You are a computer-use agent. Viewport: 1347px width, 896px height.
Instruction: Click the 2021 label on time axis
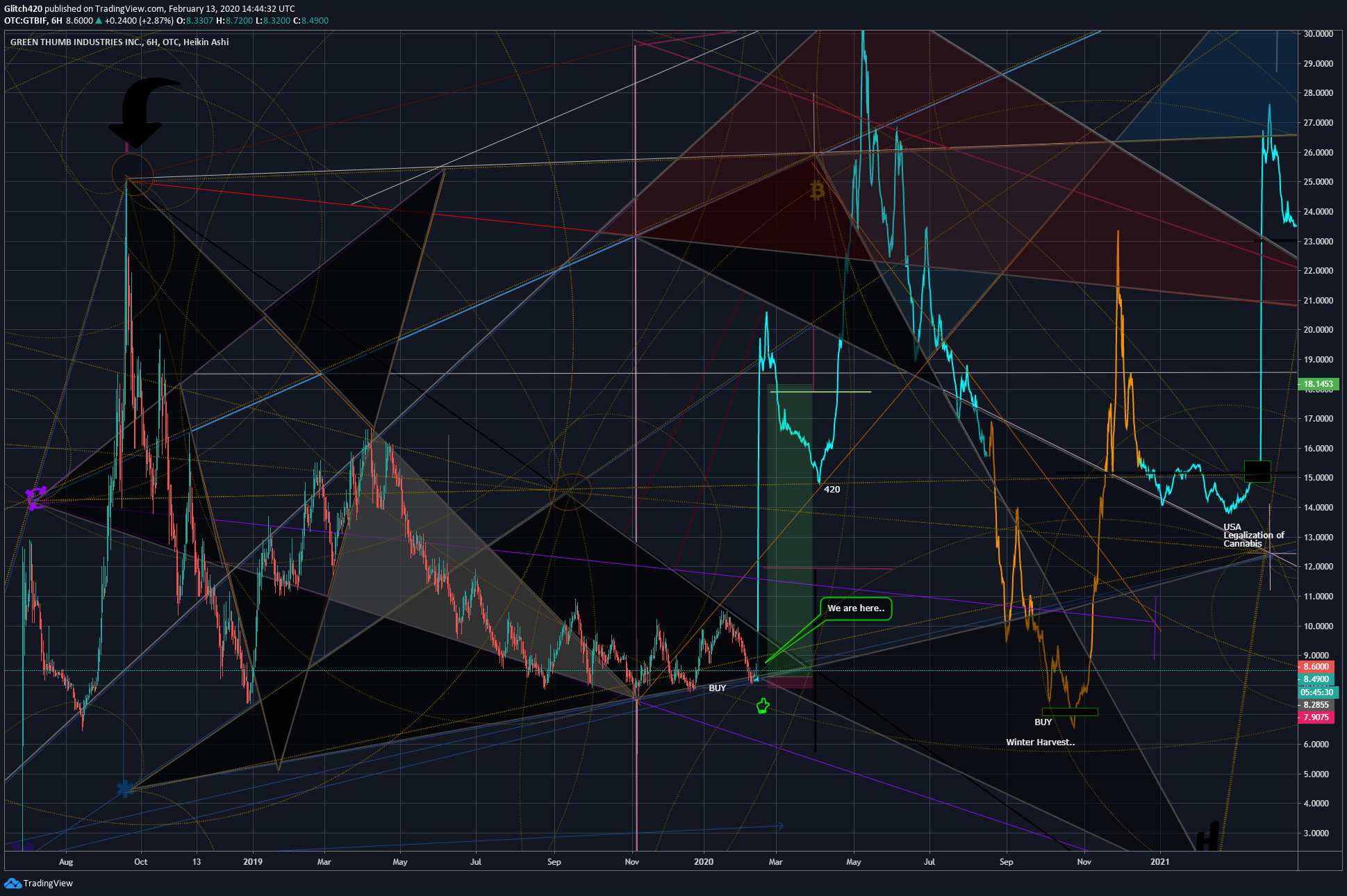pos(1159,862)
